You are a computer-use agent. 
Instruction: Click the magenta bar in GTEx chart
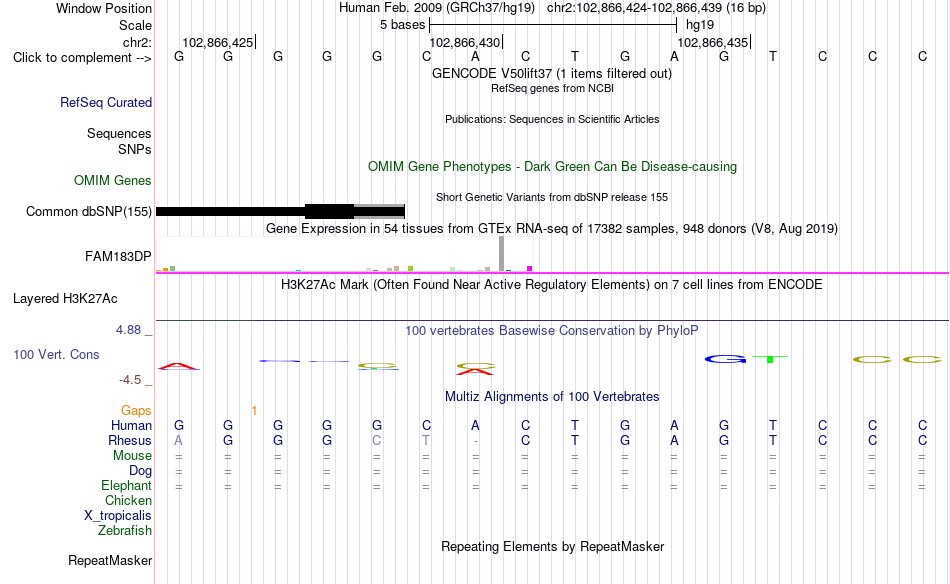coord(530,268)
